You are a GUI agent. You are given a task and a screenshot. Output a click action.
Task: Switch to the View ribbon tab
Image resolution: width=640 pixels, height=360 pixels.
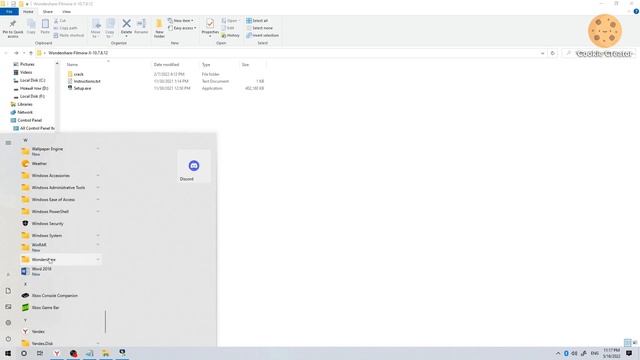pyautogui.click(x=67, y=11)
